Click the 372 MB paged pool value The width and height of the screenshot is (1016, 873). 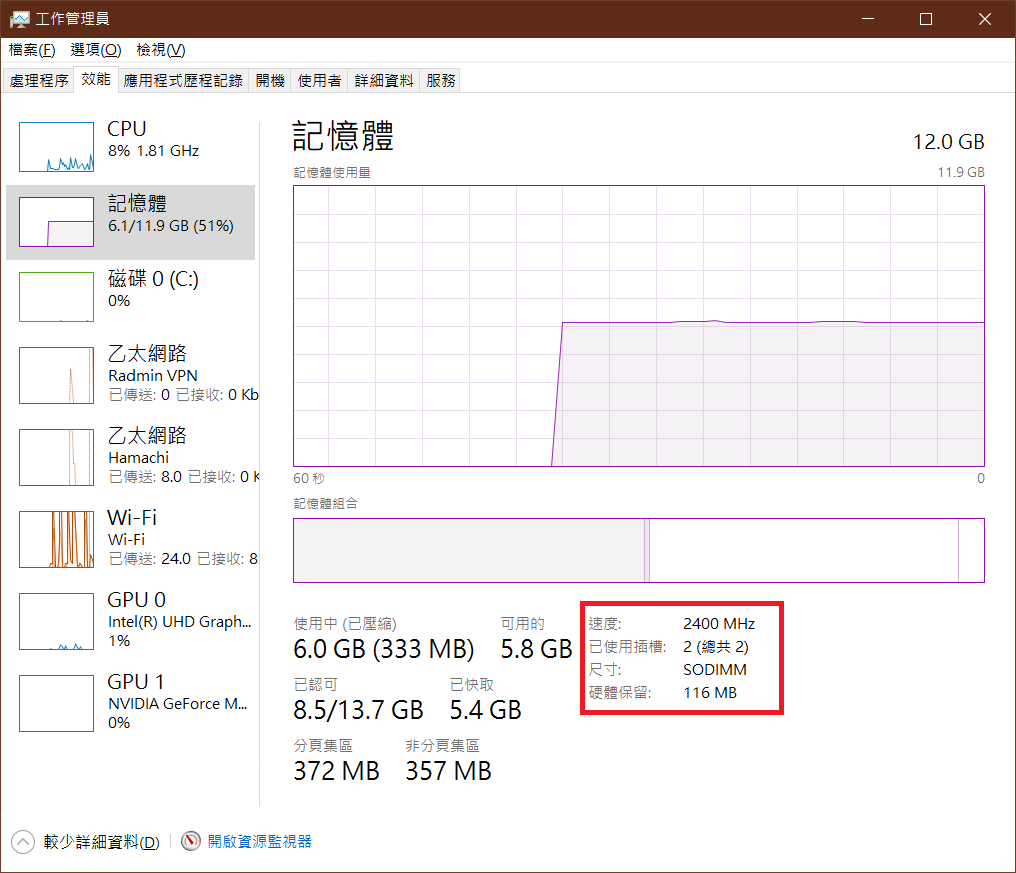(x=336, y=771)
